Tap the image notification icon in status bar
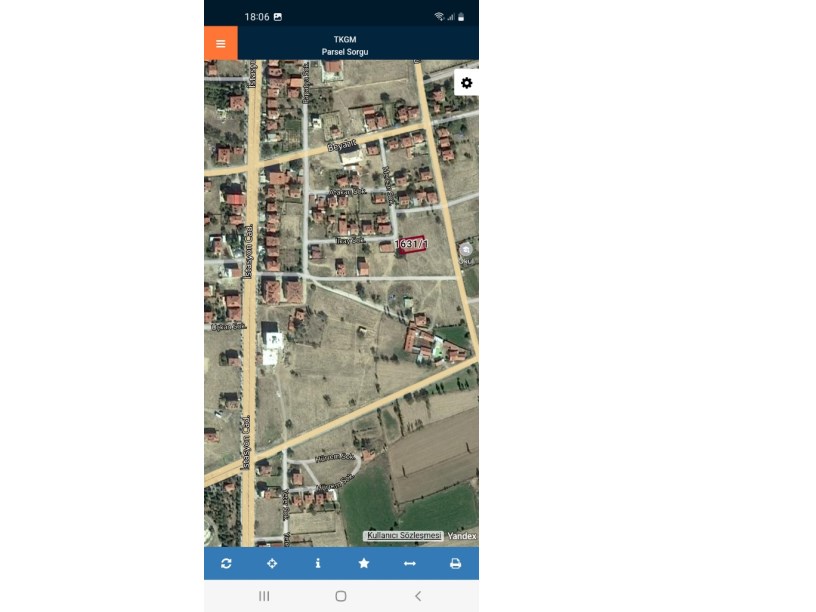816x612 pixels. point(278,17)
